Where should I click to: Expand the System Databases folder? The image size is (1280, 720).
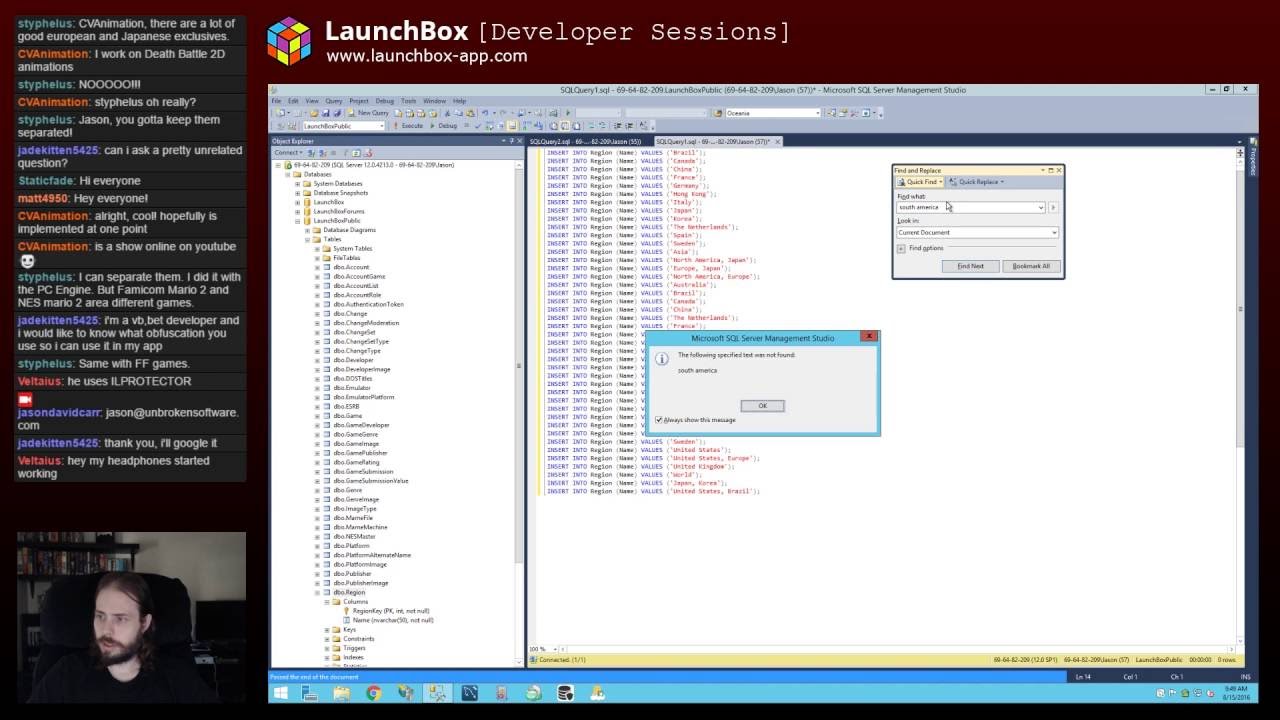(297, 184)
